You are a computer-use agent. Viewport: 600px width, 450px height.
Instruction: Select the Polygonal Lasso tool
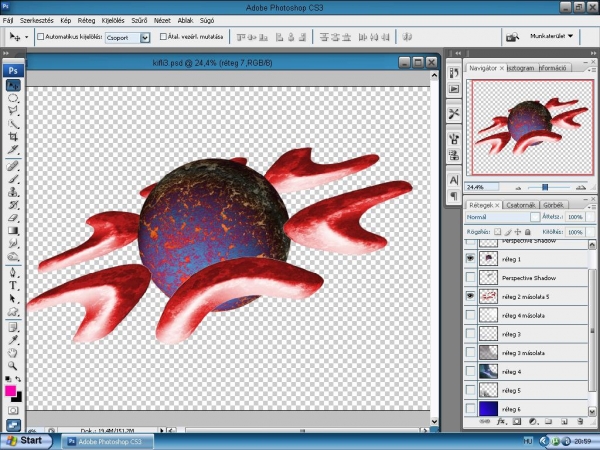13,111
